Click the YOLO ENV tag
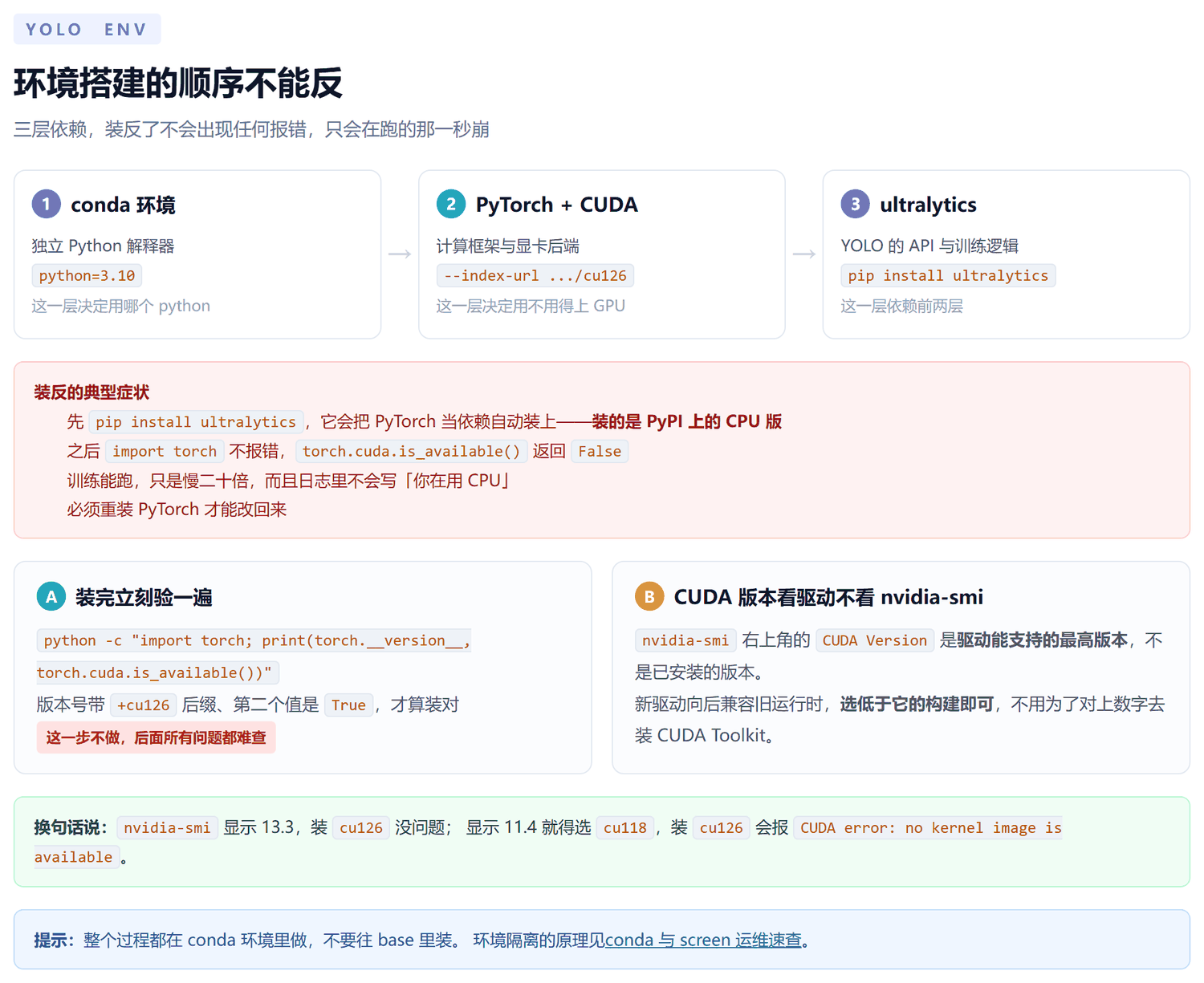The image size is (1204, 983). (x=87, y=30)
